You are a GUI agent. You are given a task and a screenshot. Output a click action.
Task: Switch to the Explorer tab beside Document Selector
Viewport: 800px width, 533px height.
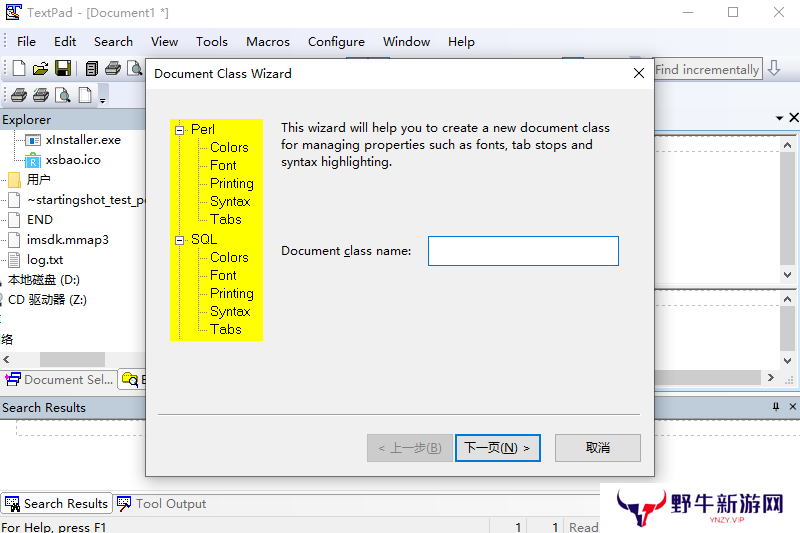(132, 380)
